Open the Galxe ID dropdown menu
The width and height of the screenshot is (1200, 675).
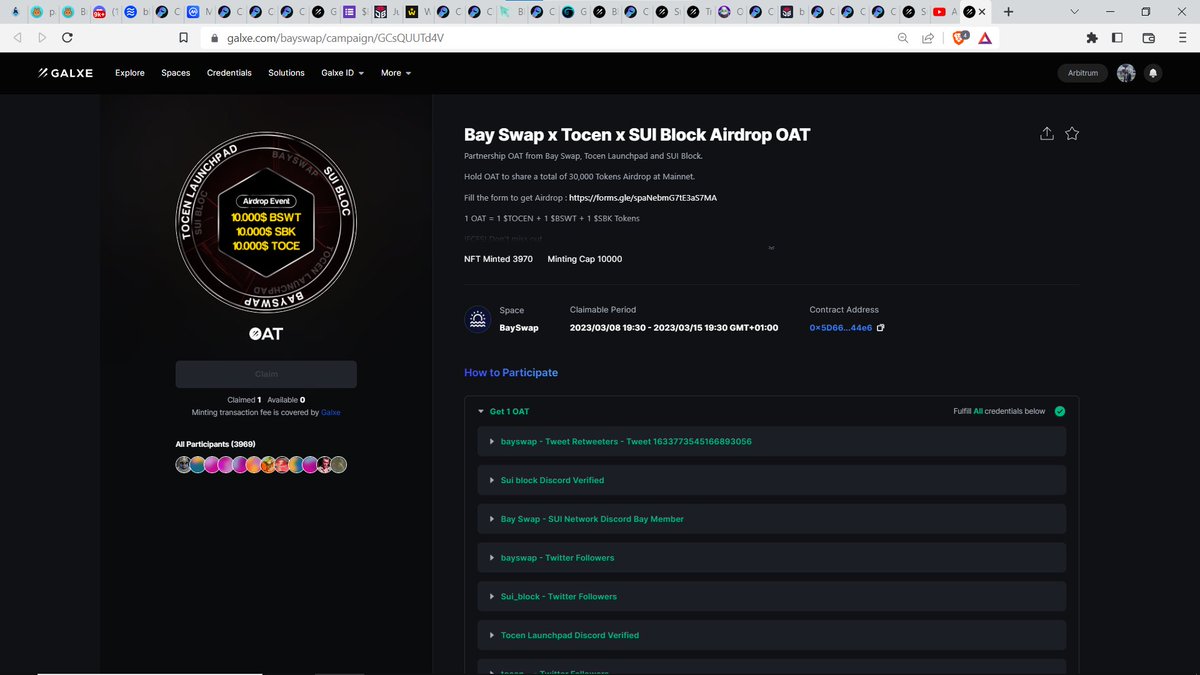(342, 73)
